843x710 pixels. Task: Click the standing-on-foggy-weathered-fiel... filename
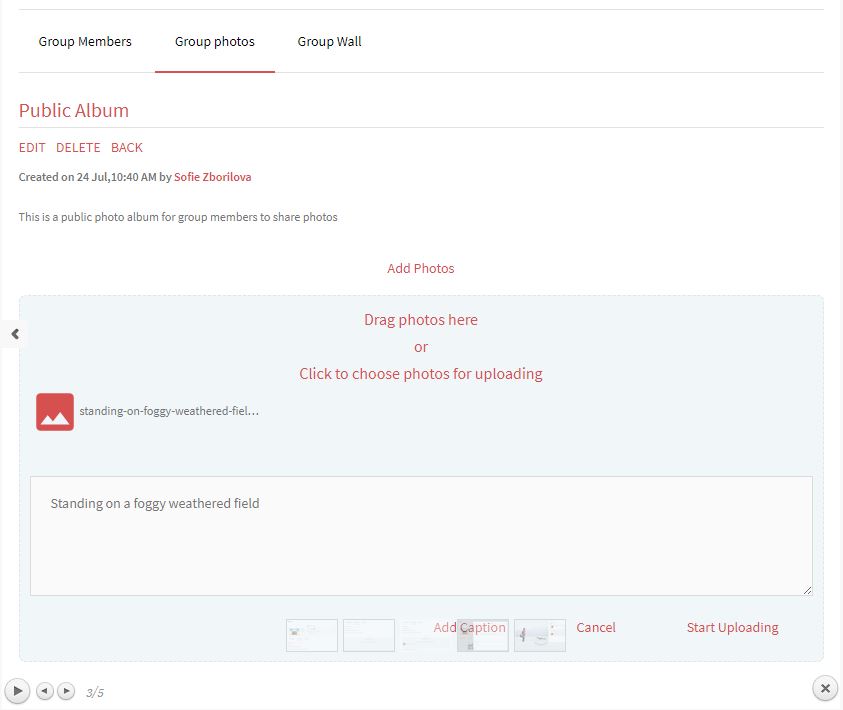pos(169,411)
